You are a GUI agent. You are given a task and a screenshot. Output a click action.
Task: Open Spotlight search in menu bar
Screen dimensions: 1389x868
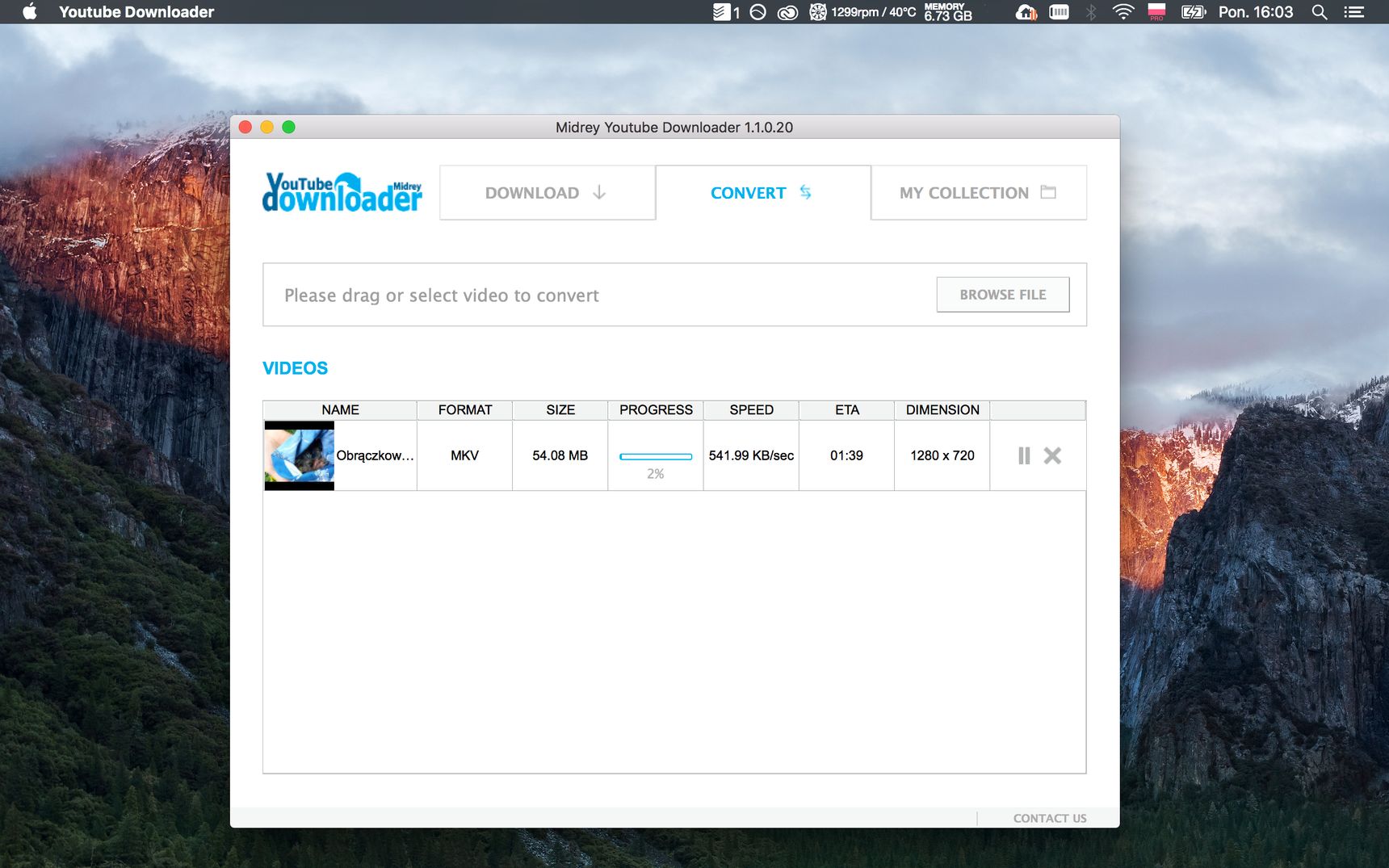pos(1320,12)
